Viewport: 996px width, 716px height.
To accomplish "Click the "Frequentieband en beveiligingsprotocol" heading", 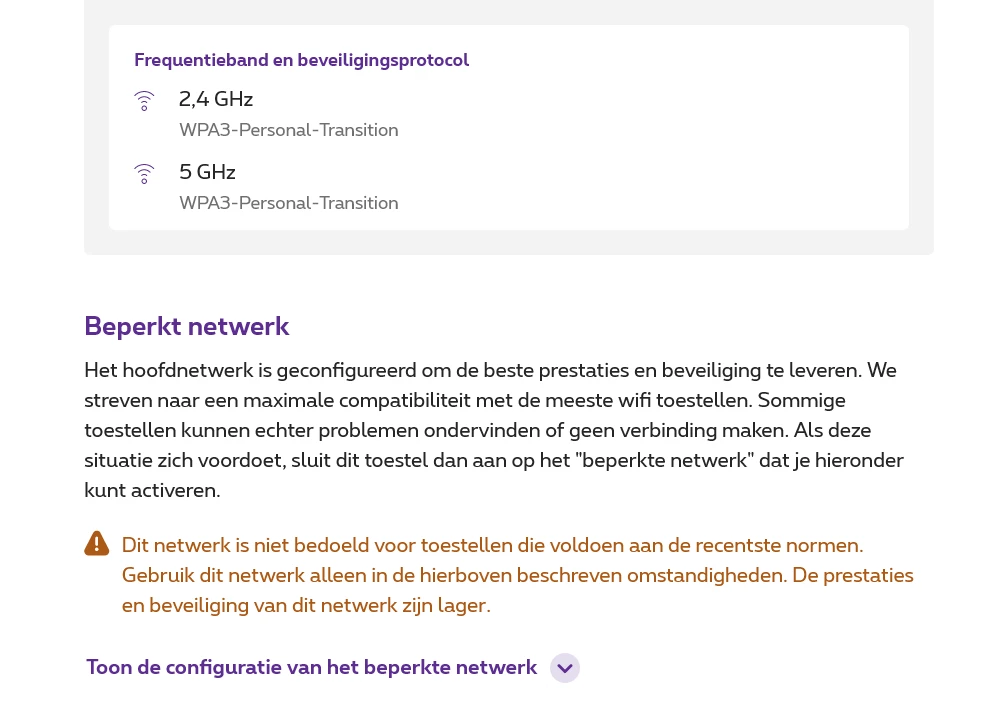I will (x=301, y=60).
